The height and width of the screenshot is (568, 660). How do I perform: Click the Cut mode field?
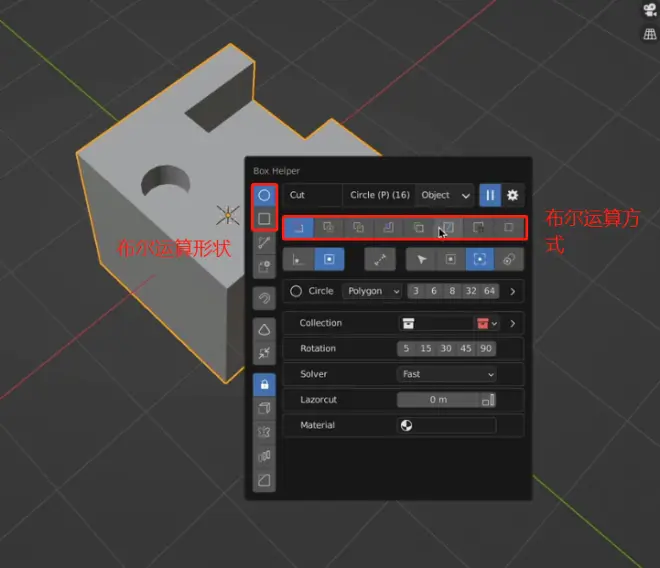click(x=313, y=195)
